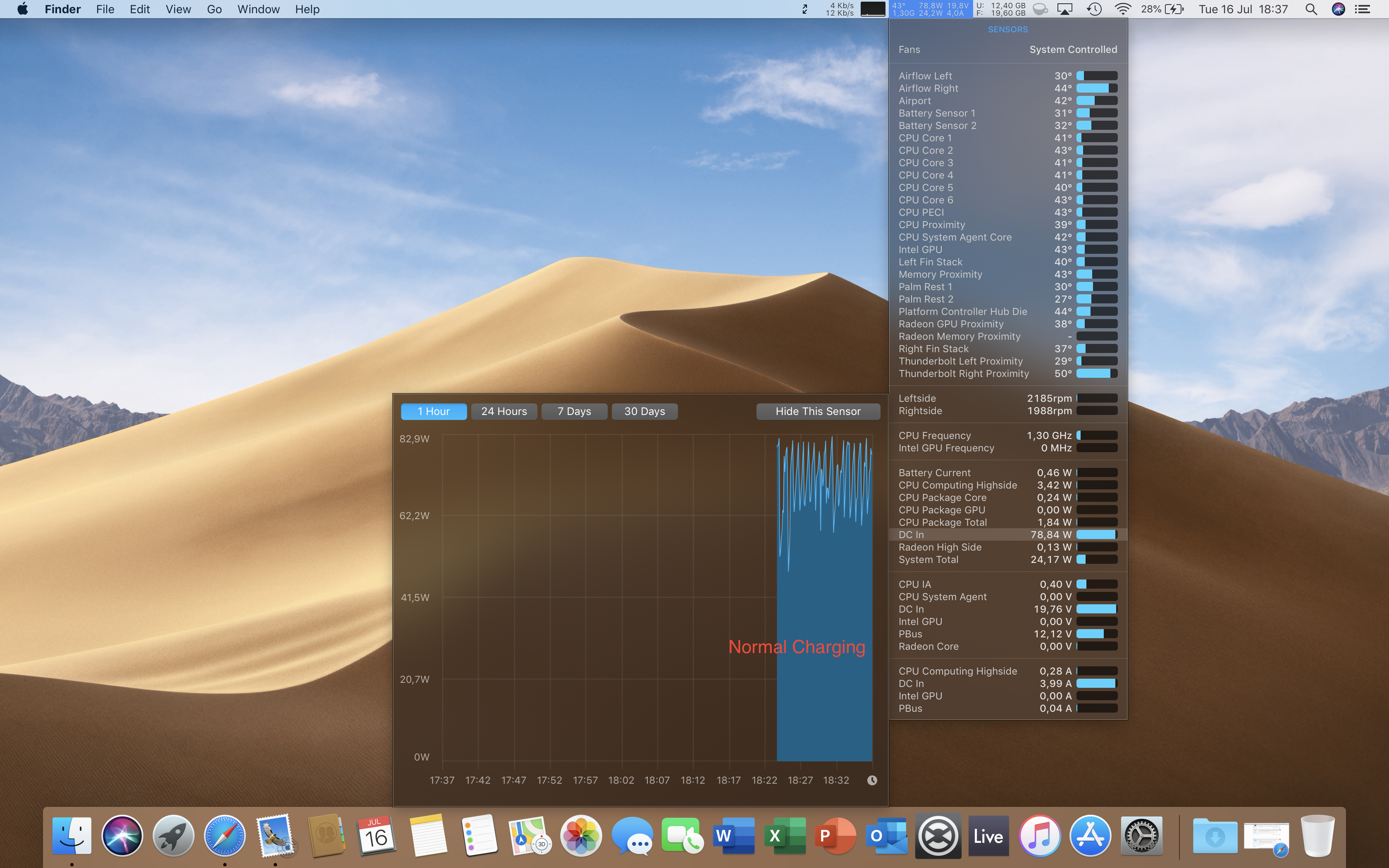This screenshot has width=1389, height=868.
Task: Open Wi-Fi status menu
Action: [x=1123, y=9]
